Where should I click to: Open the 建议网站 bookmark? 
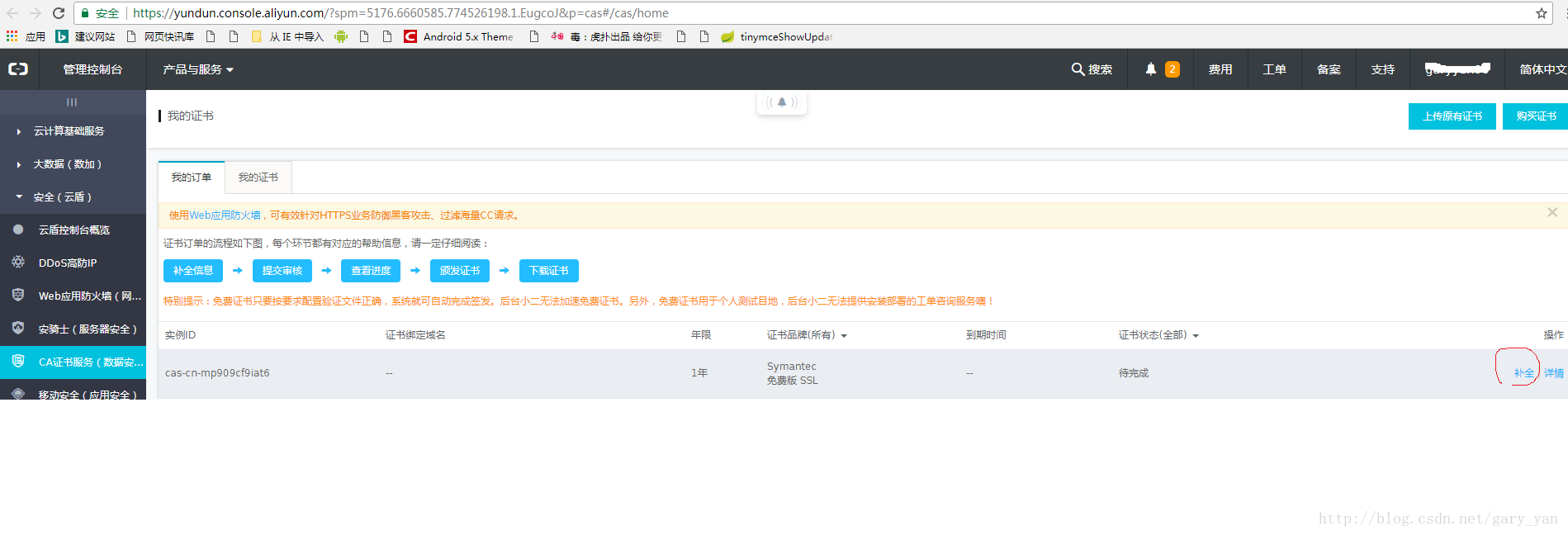85,36
